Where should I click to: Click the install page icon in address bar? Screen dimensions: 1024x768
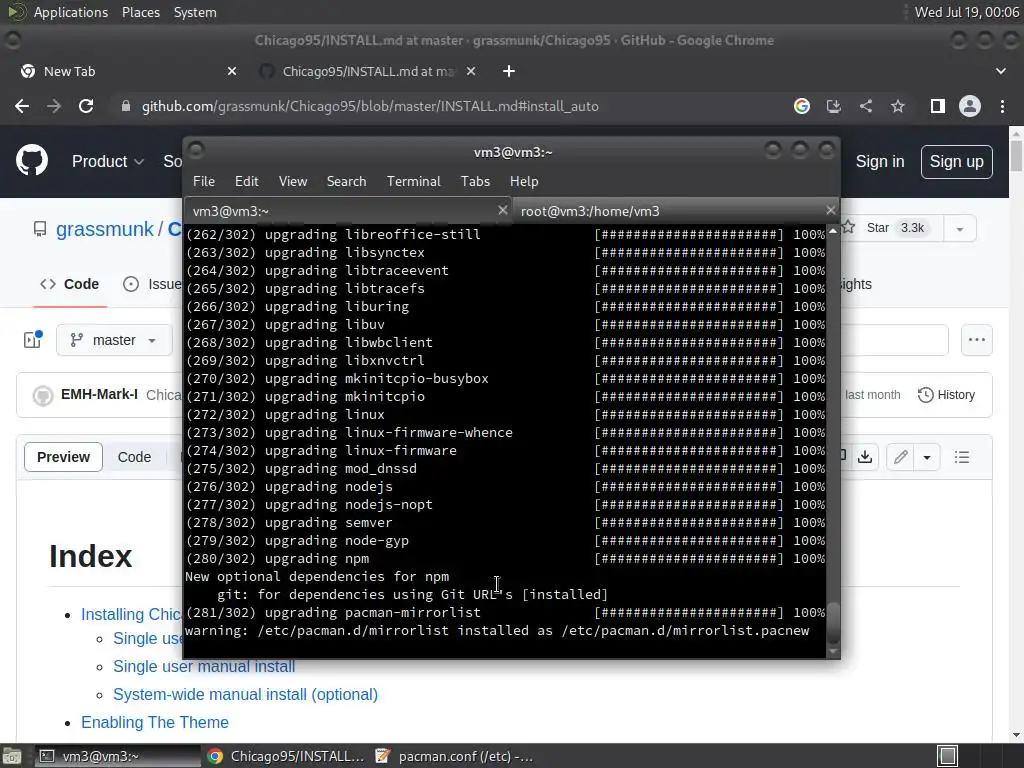tap(834, 106)
